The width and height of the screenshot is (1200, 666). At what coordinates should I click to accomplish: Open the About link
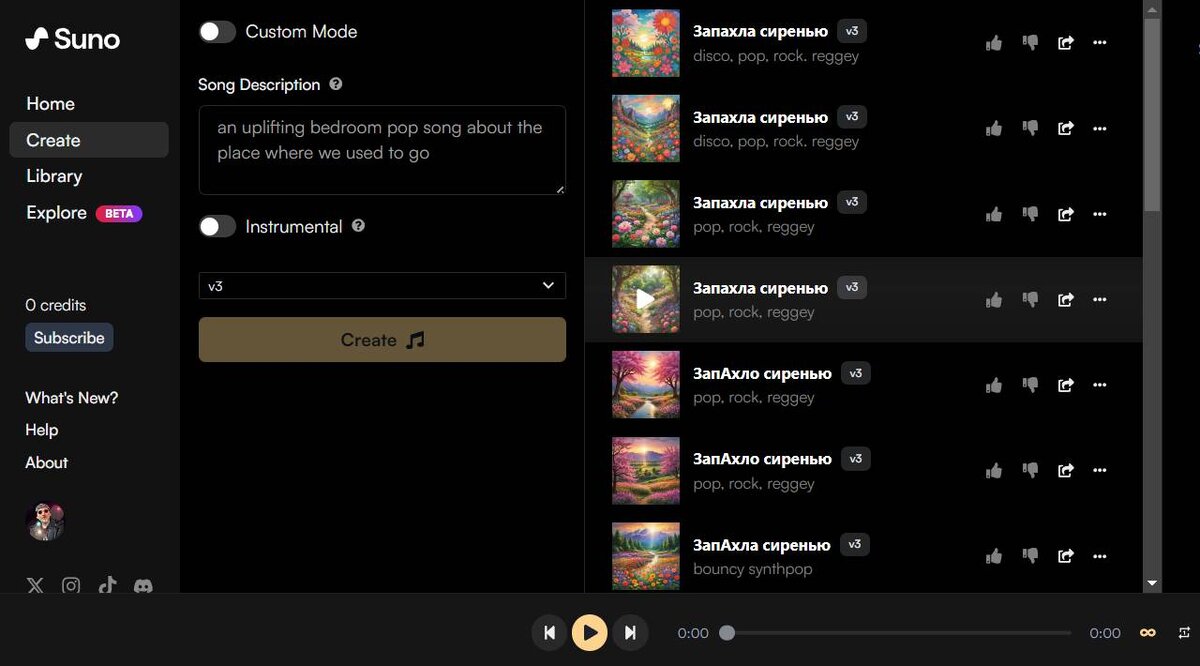46,462
